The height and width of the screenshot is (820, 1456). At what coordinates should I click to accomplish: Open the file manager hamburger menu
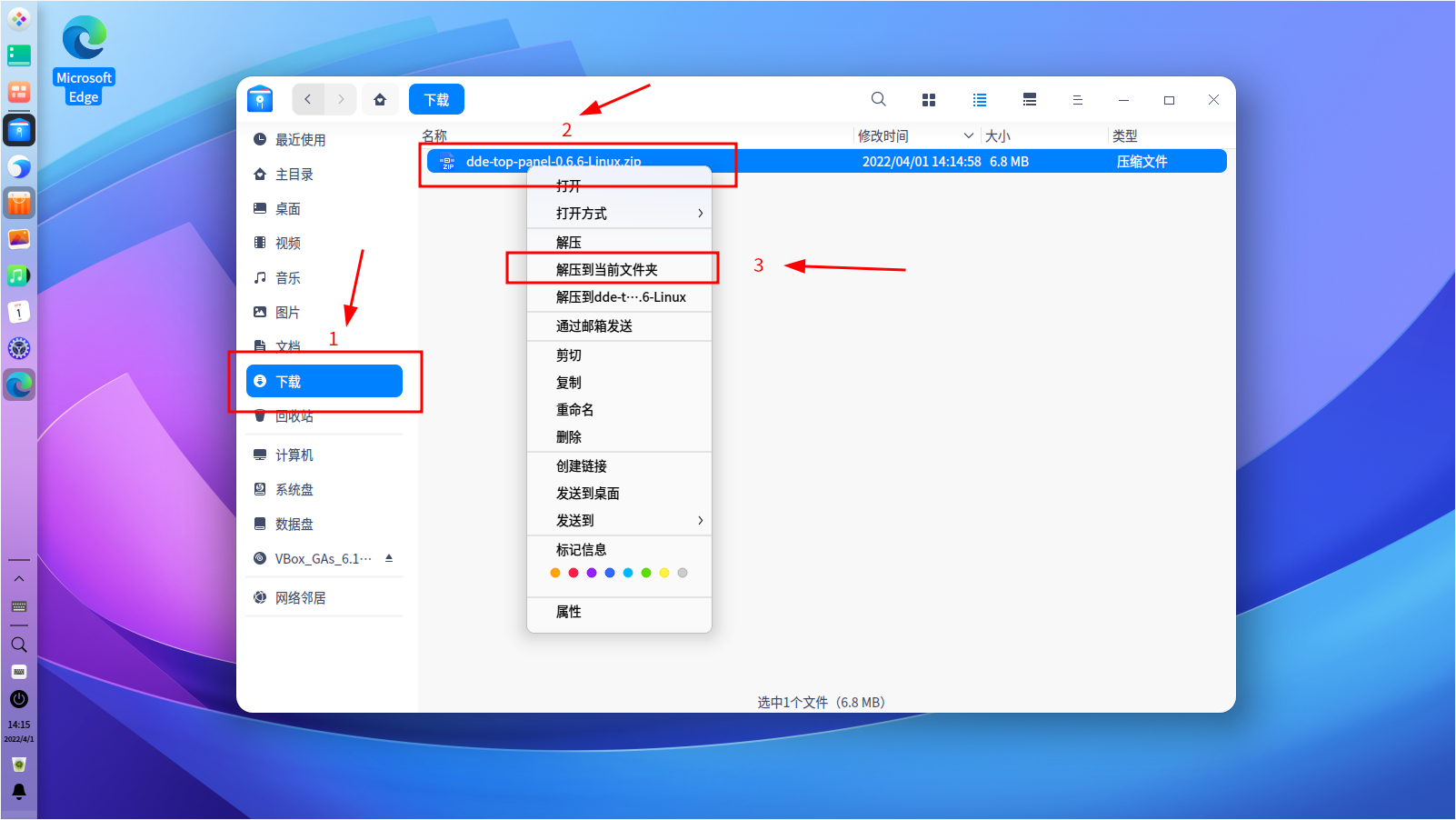1078,100
